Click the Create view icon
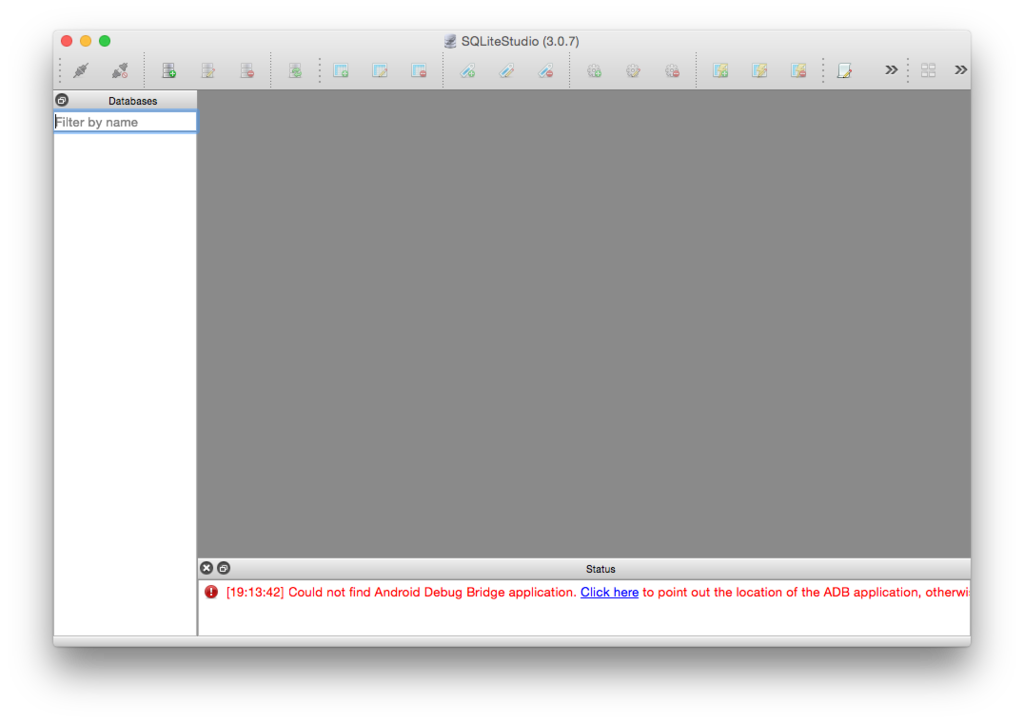Screen dimensions: 1024x723 pos(721,70)
